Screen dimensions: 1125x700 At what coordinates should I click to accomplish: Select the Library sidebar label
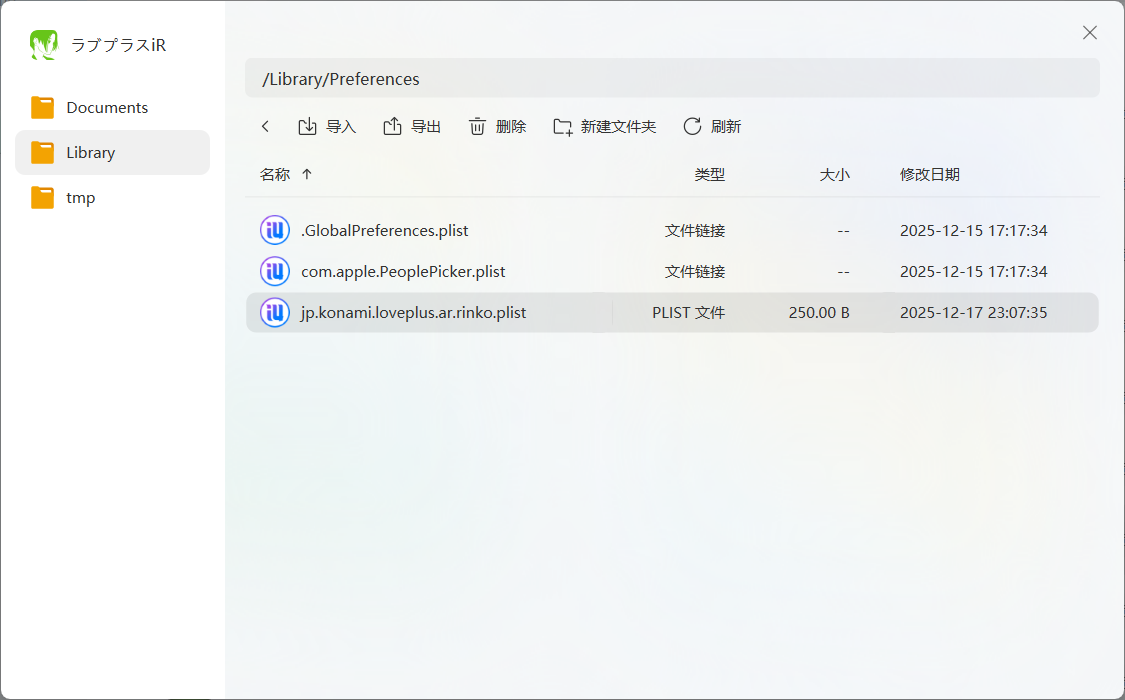(x=90, y=153)
